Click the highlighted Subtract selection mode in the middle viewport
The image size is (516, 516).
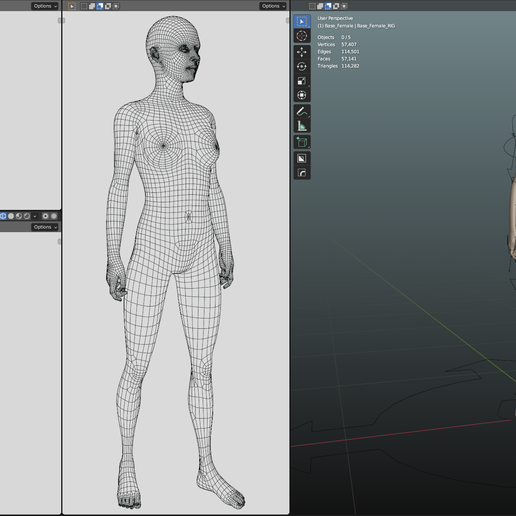100,6
